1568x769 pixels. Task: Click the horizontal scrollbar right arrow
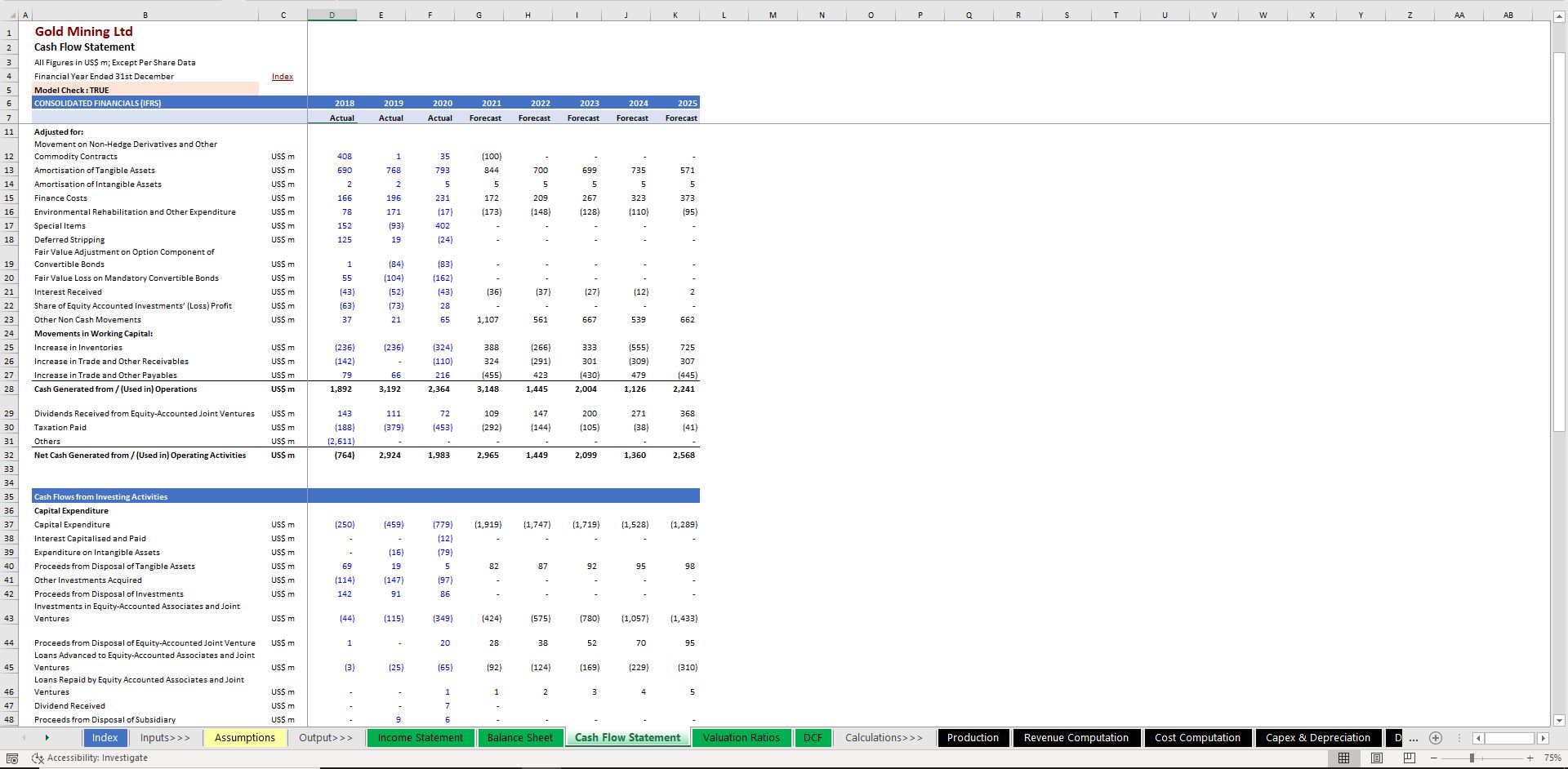click(1543, 738)
